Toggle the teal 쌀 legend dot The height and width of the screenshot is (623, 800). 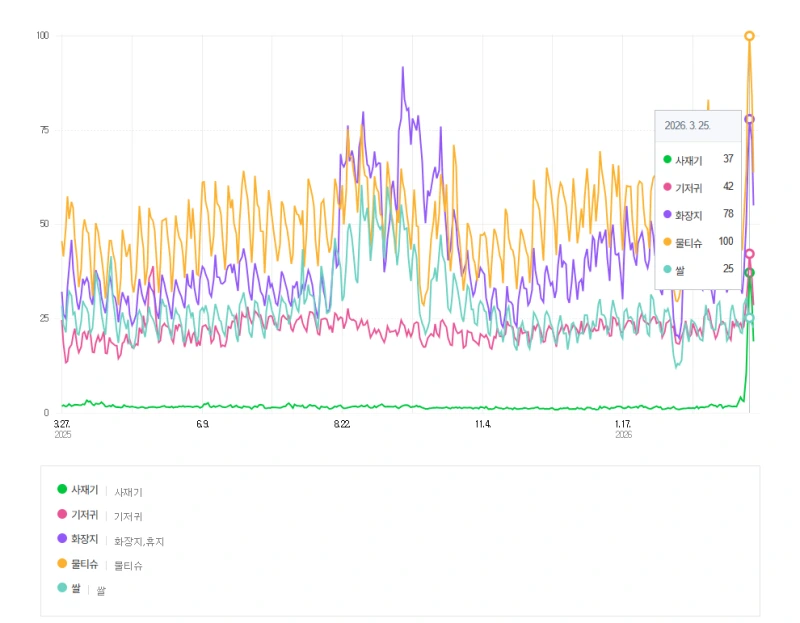[x=62, y=587]
